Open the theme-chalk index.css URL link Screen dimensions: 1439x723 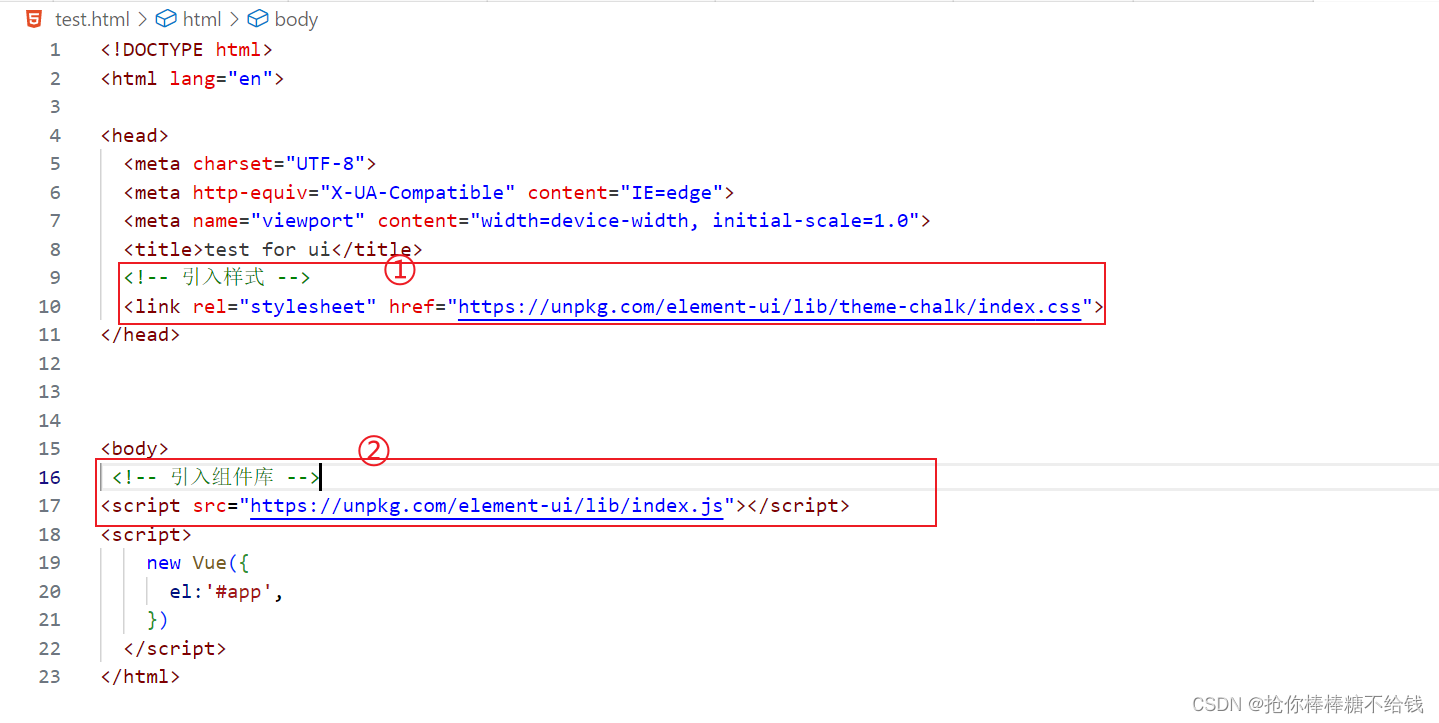[769, 306]
